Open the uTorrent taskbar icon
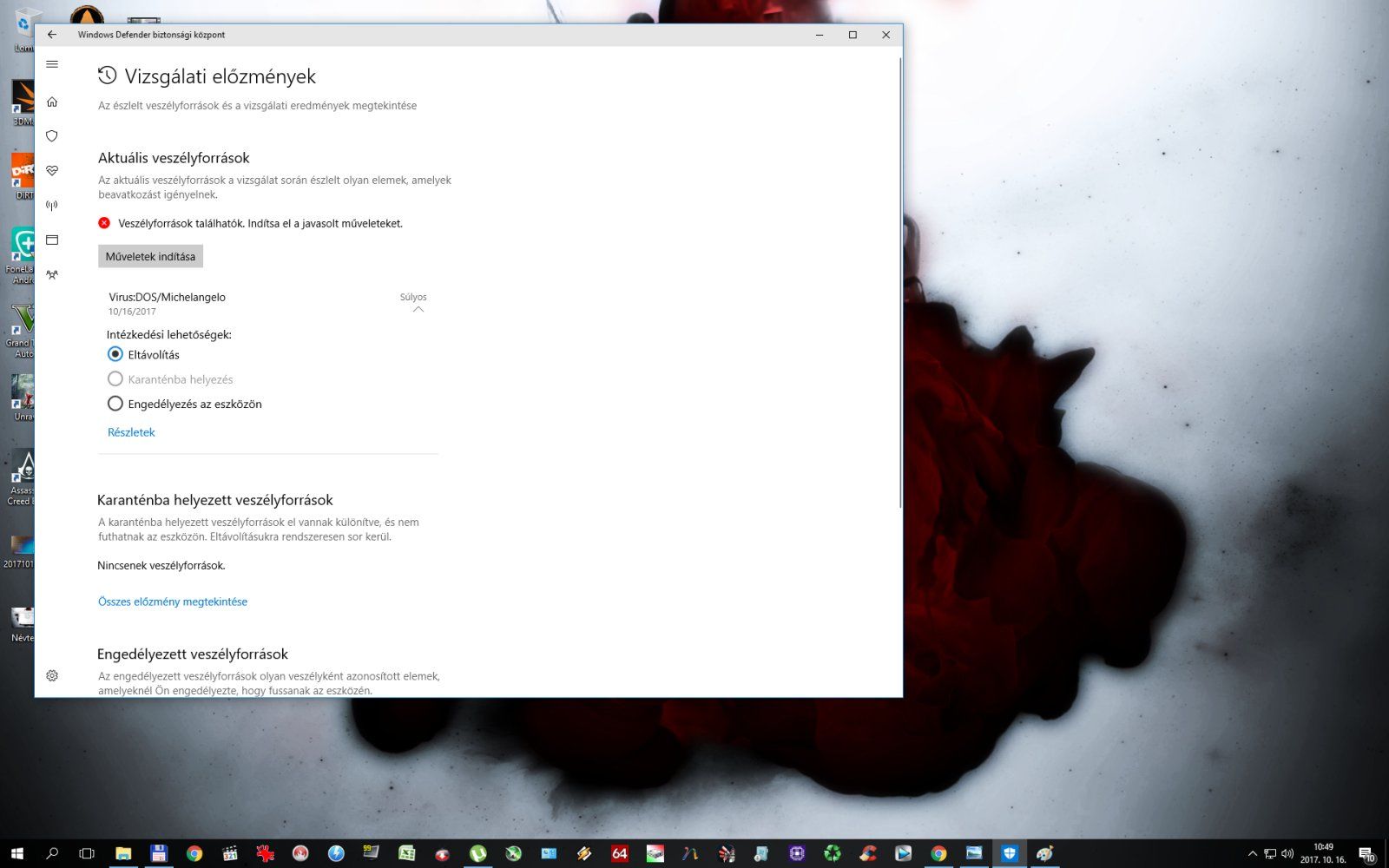Screen dimensions: 1389x868 (x=477, y=853)
